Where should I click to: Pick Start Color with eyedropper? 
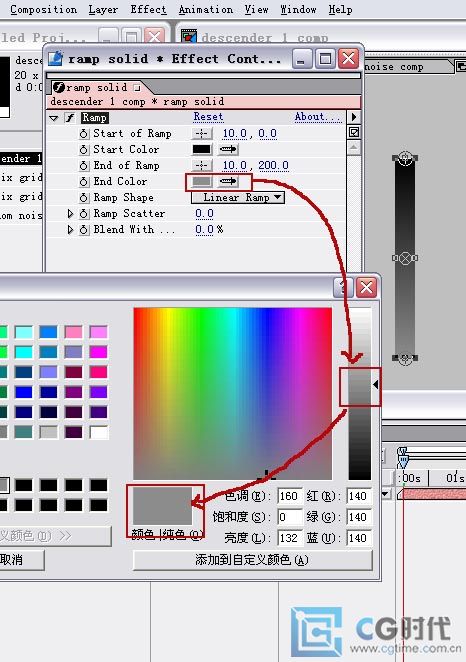click(228, 149)
